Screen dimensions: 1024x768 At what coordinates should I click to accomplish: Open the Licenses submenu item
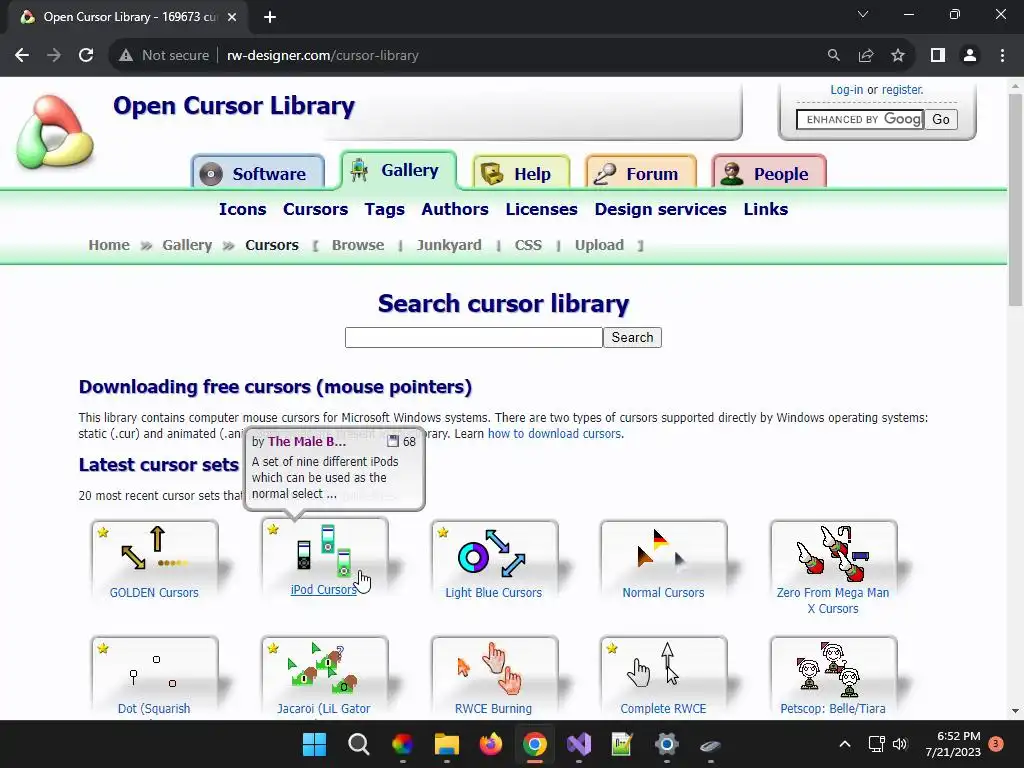coord(541,209)
